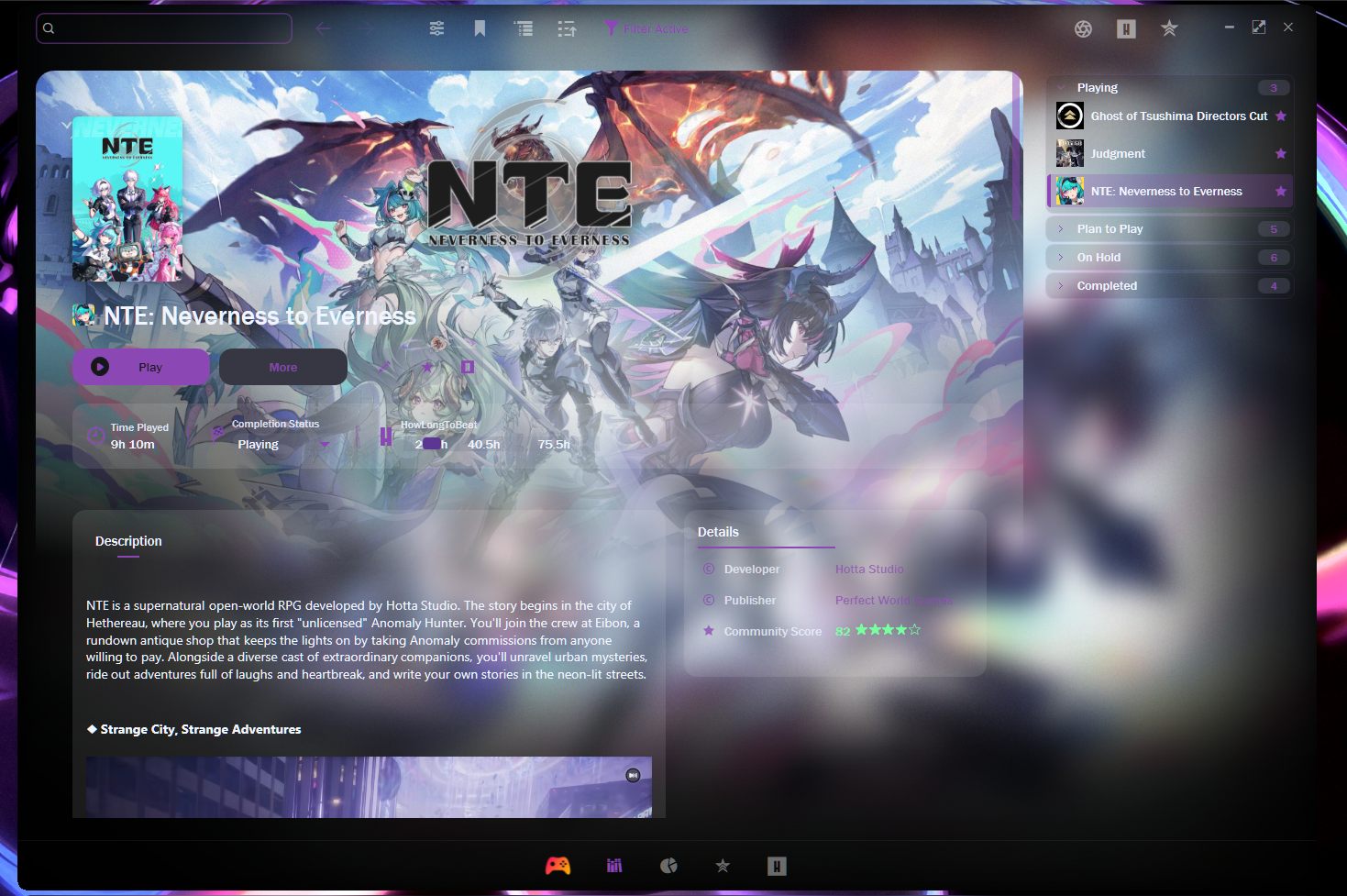The width and height of the screenshot is (1347, 896).
Task: Click the NTE cover art thumbnail
Action: (127, 199)
